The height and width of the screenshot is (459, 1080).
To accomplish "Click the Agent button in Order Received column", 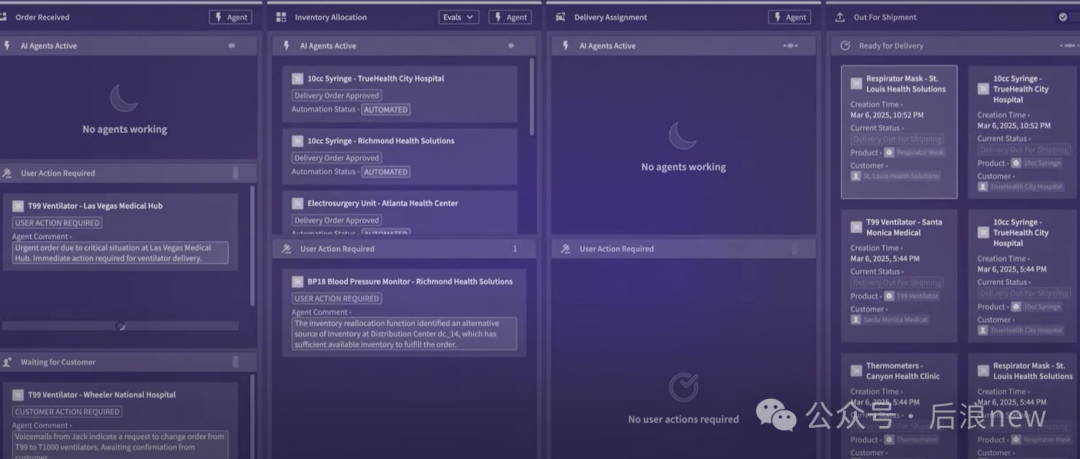I will 231,17.
